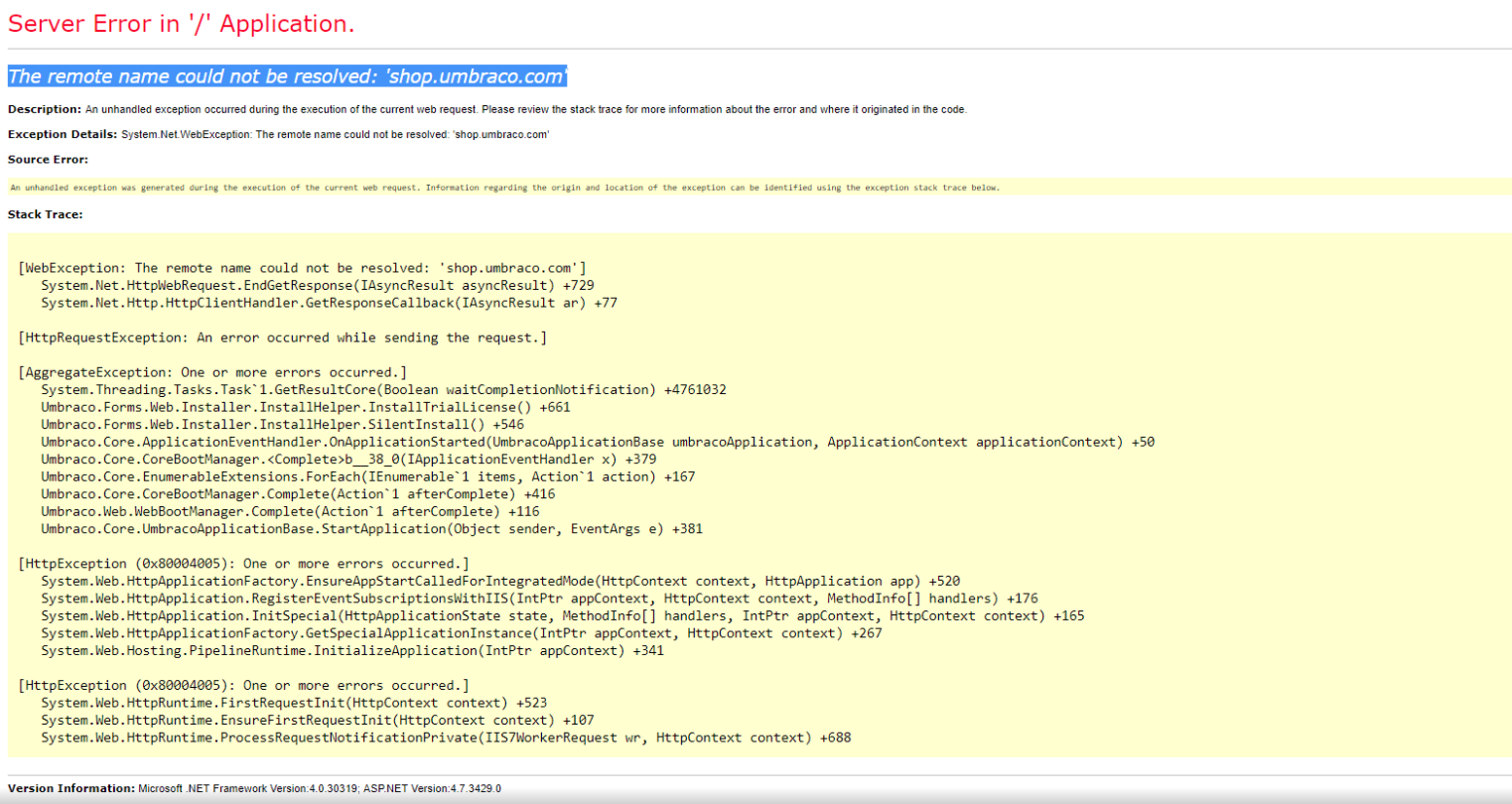The image size is (1512, 804).
Task: Click the 'CoreBootManager.<Complete>b__38_0' stack line
Action: click(x=348, y=459)
